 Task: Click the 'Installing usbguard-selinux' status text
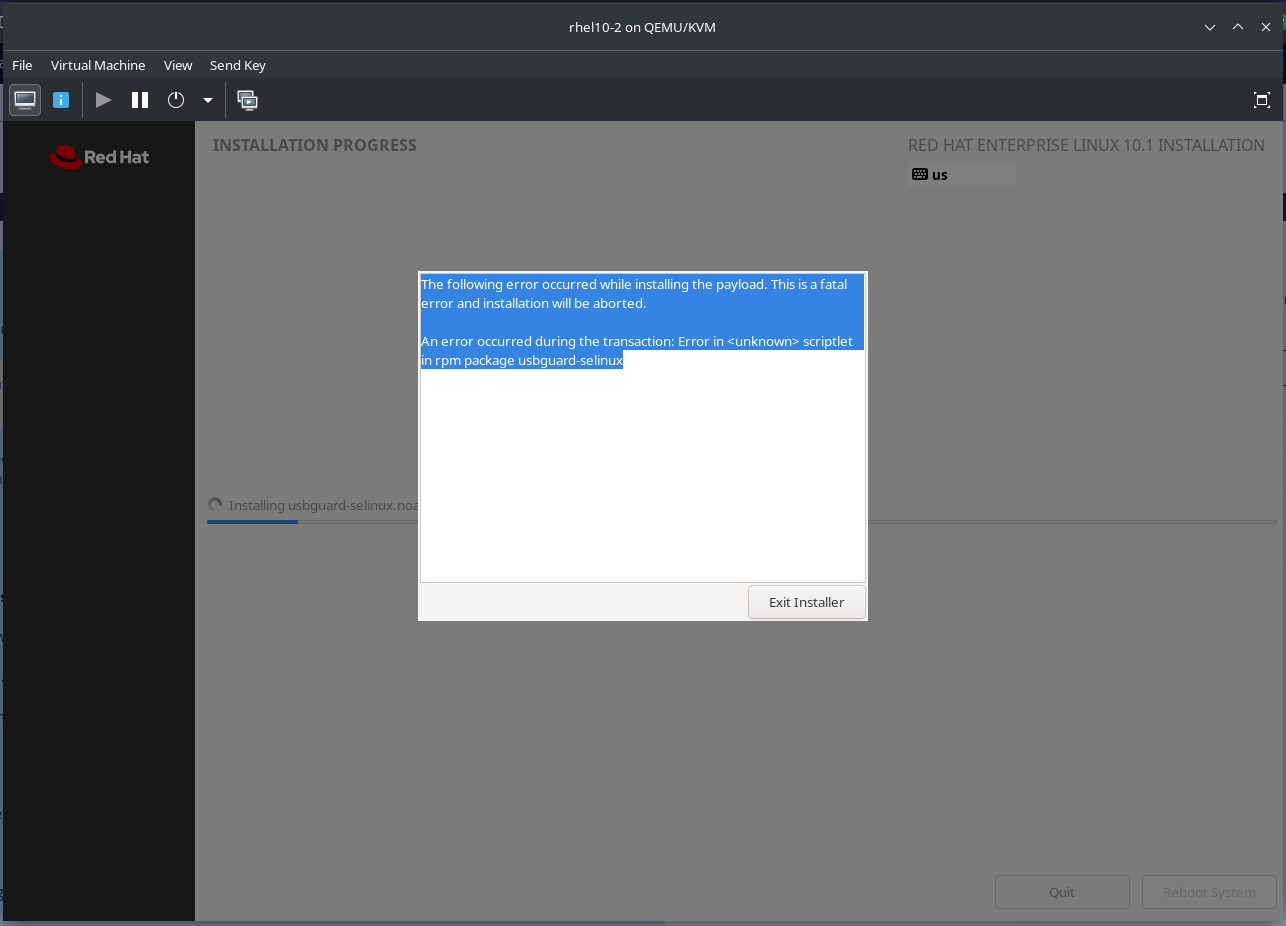pyautogui.click(x=323, y=505)
